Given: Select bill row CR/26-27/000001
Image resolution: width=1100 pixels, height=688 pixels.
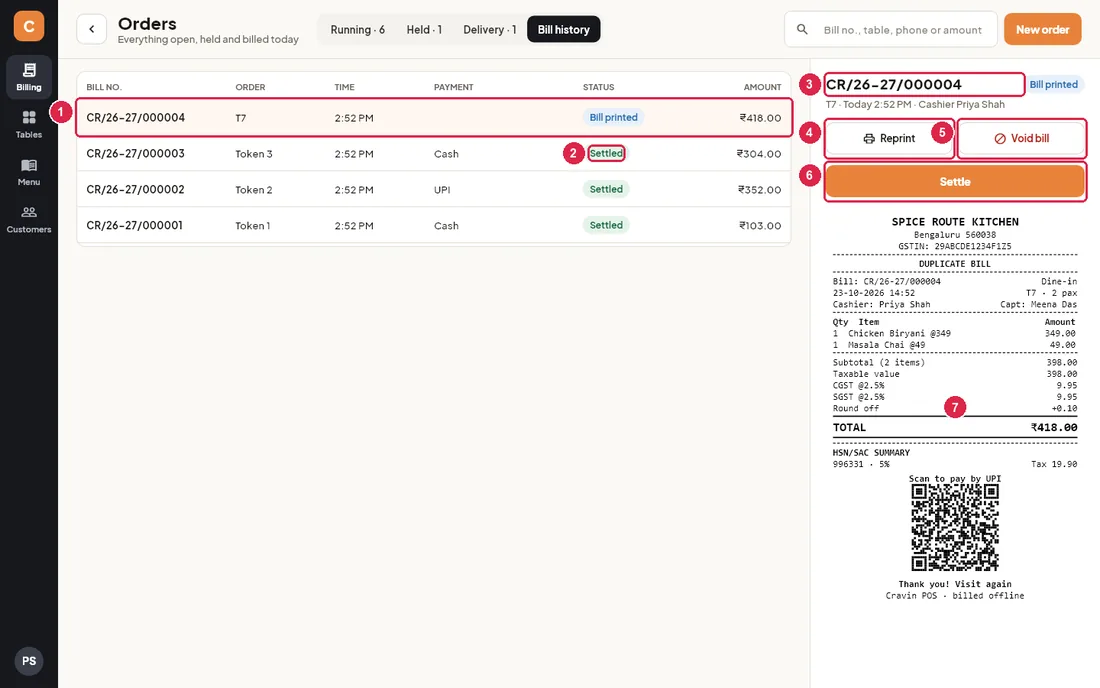Looking at the screenshot, I should [434, 225].
